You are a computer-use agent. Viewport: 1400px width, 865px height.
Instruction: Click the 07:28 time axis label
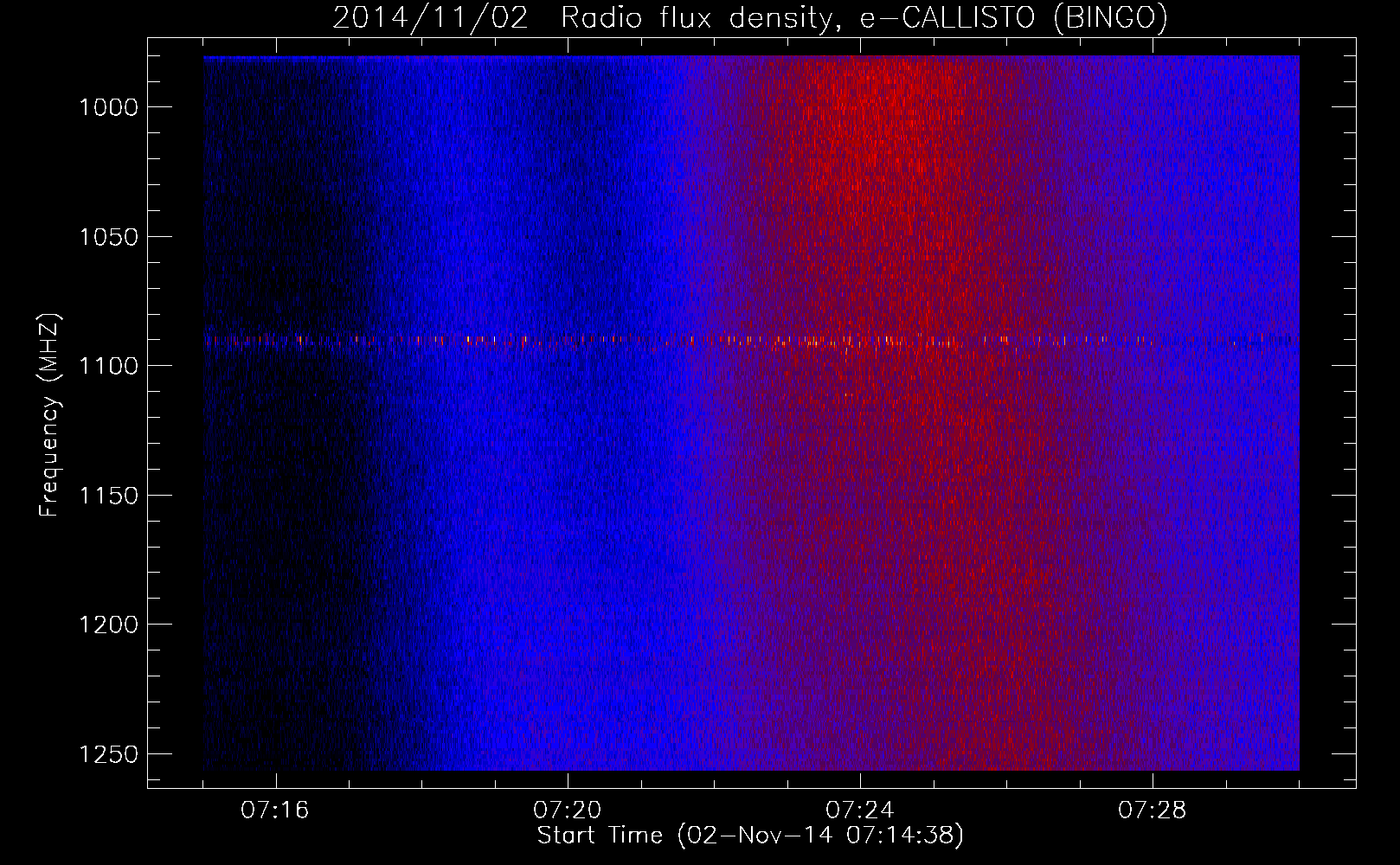(1153, 811)
